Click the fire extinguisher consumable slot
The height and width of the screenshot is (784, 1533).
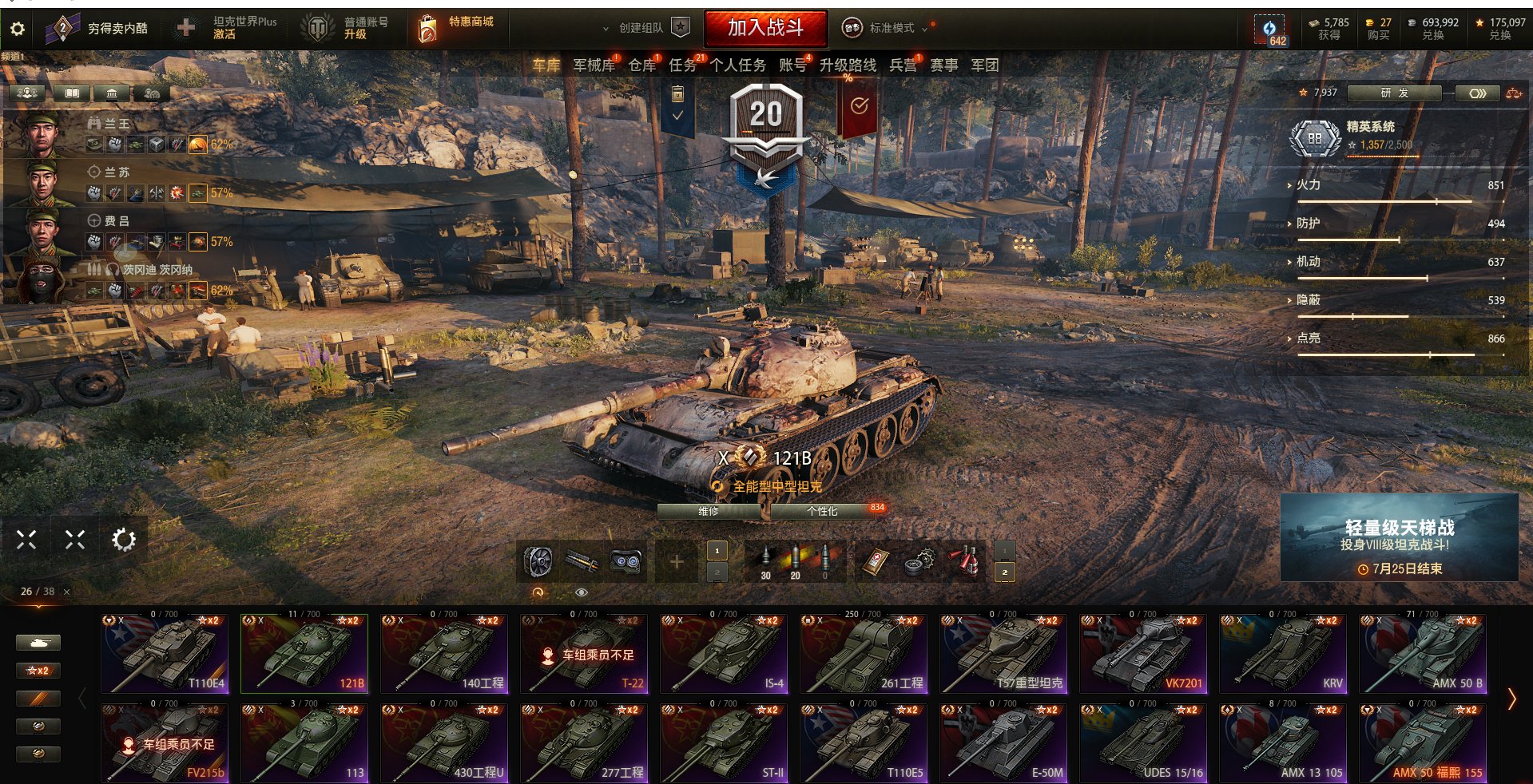964,562
